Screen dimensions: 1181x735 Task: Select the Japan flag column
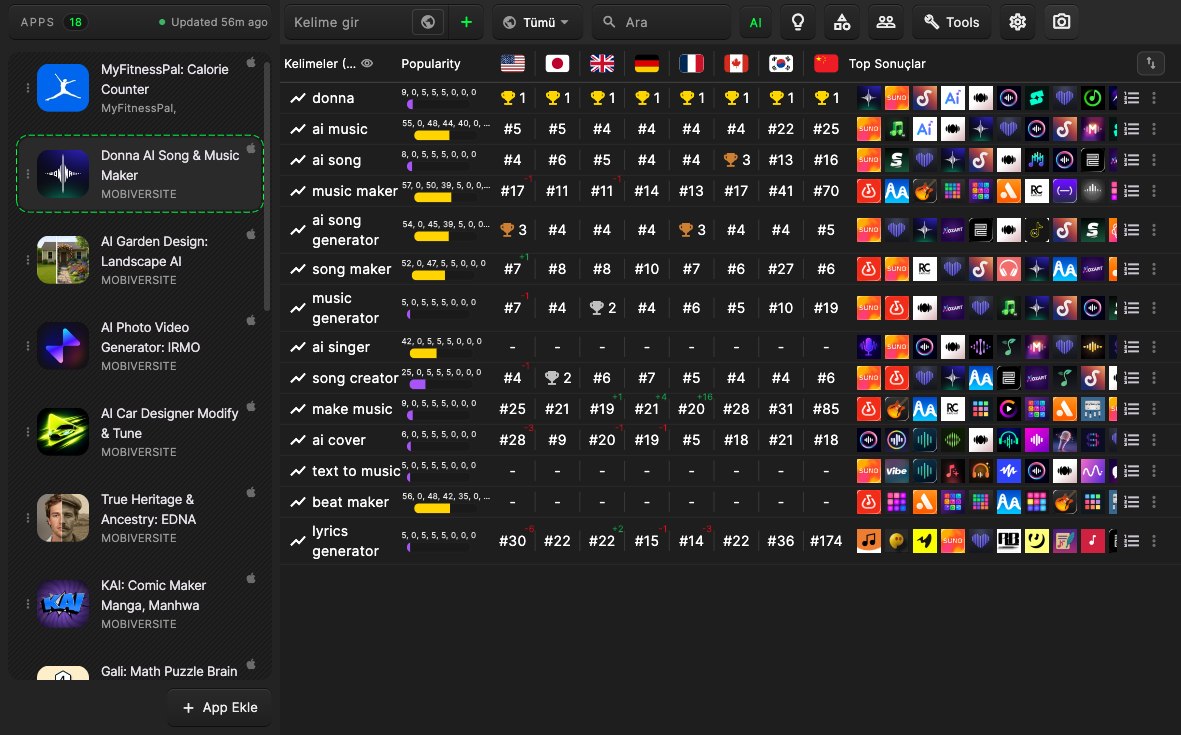557,63
